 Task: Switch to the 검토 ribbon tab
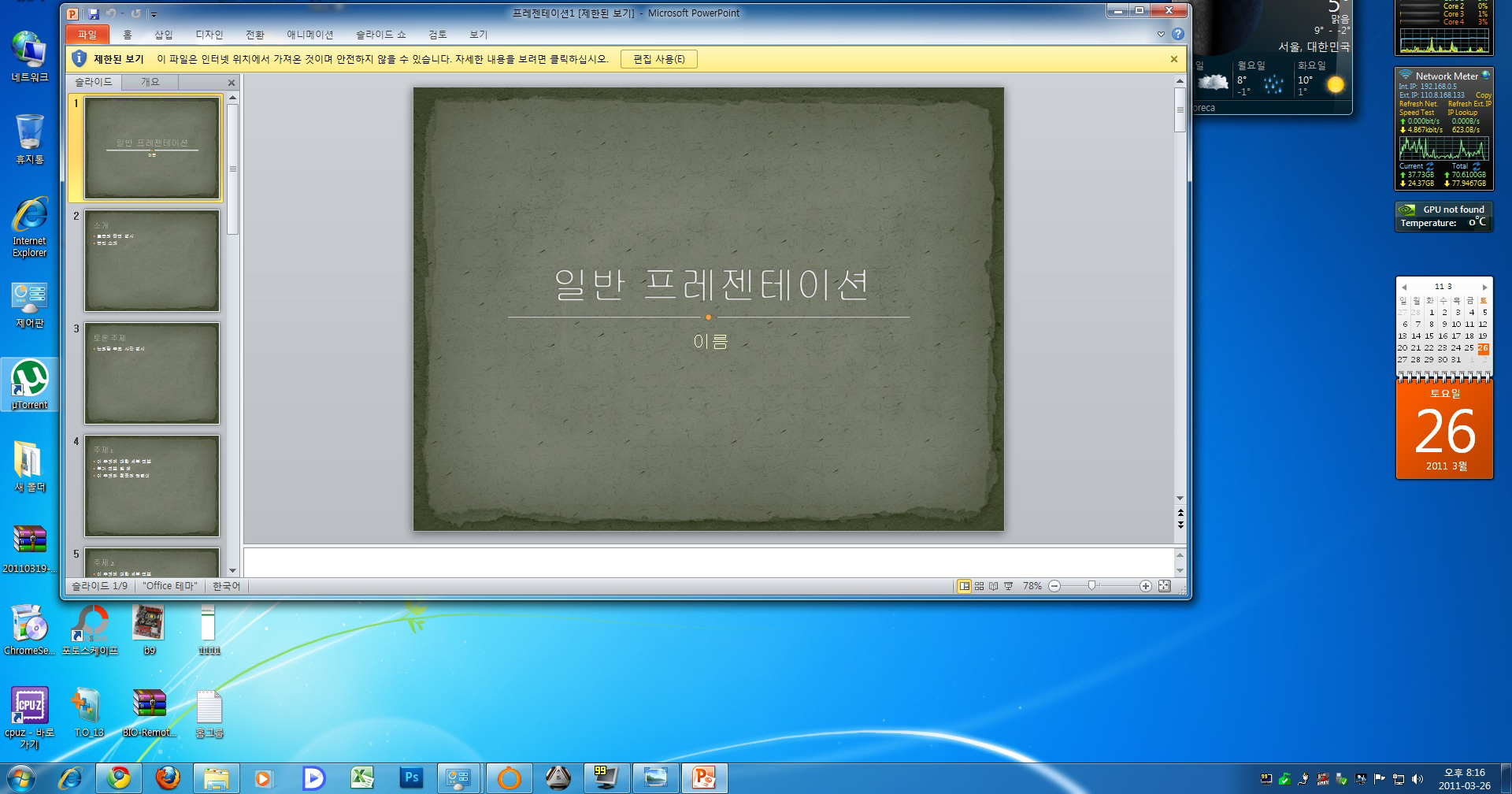tap(437, 35)
